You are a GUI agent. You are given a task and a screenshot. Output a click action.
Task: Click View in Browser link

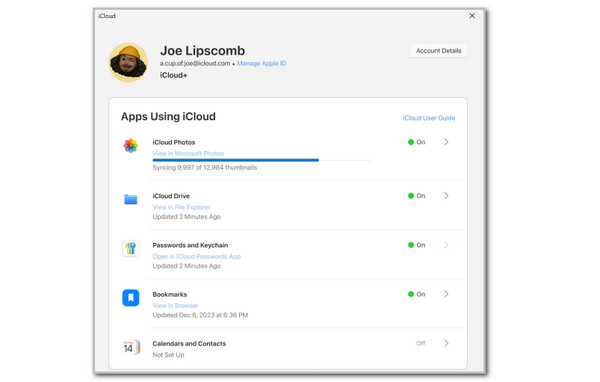coord(175,305)
